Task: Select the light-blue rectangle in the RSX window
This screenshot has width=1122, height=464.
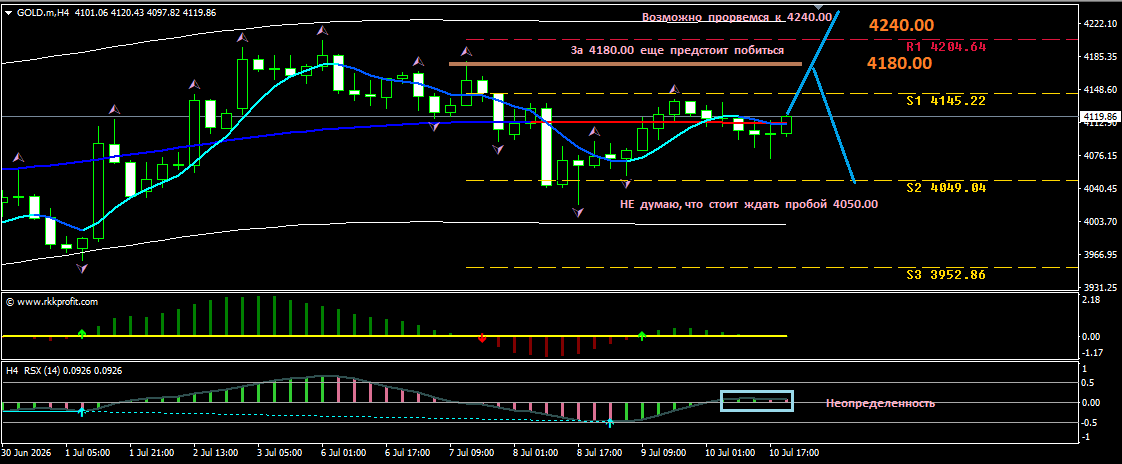Action: tap(757, 401)
